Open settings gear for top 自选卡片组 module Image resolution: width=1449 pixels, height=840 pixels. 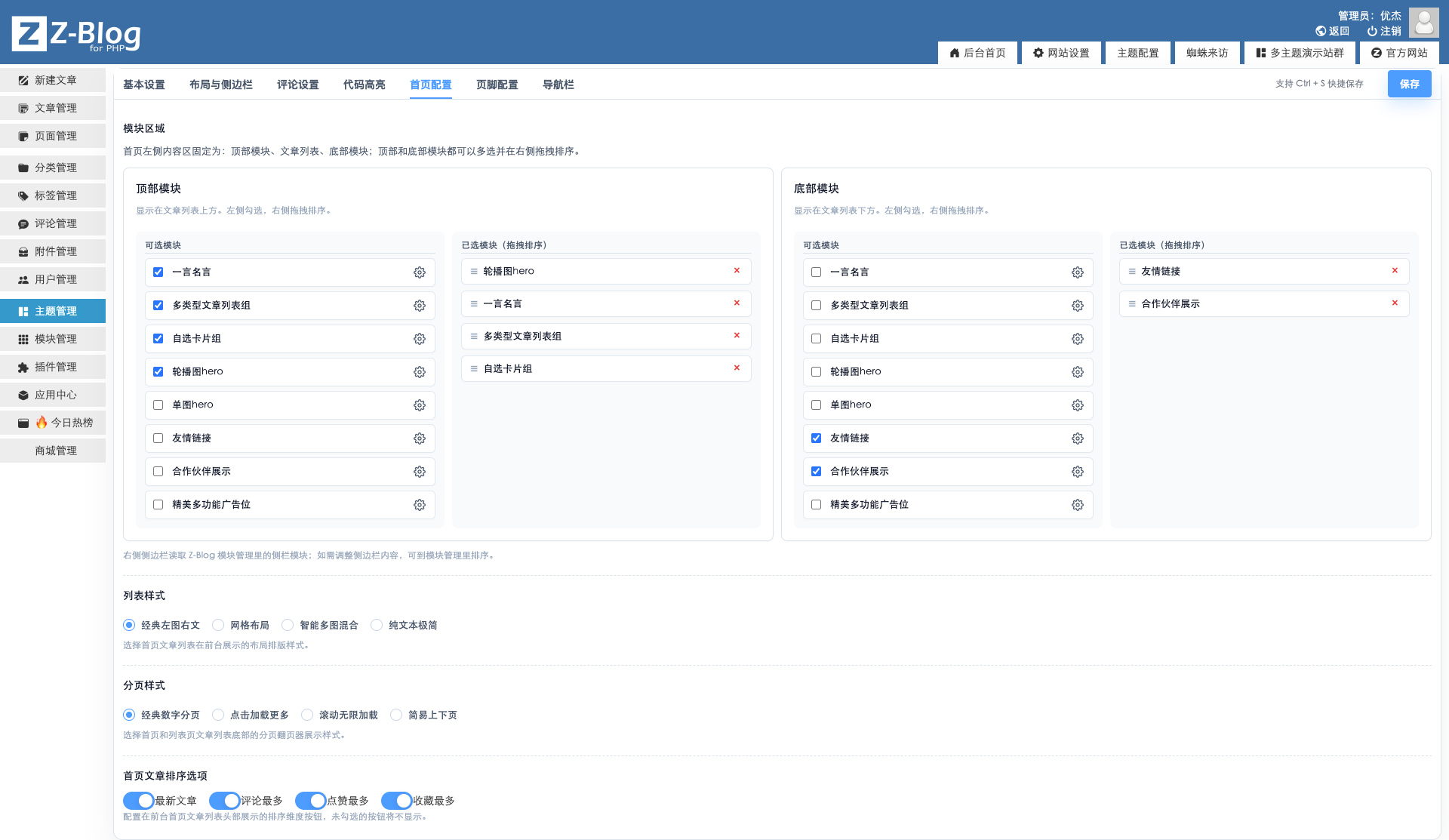[420, 339]
